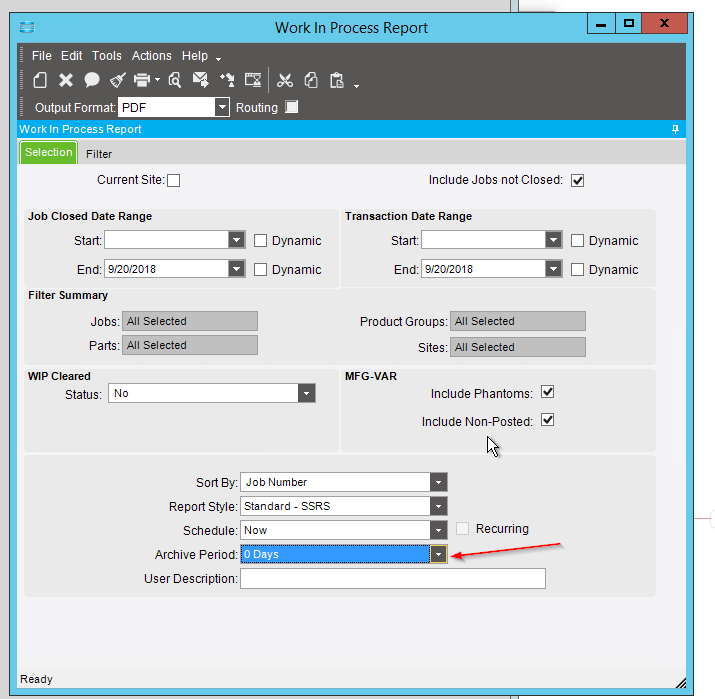Screen dimensions: 715x699
Task: Click the envelope send icon
Action: [x=200, y=80]
